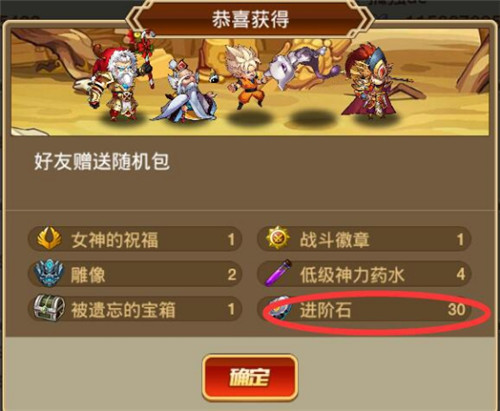
Task: Click the 好友赠送随机包 description text
Action: pos(102,162)
